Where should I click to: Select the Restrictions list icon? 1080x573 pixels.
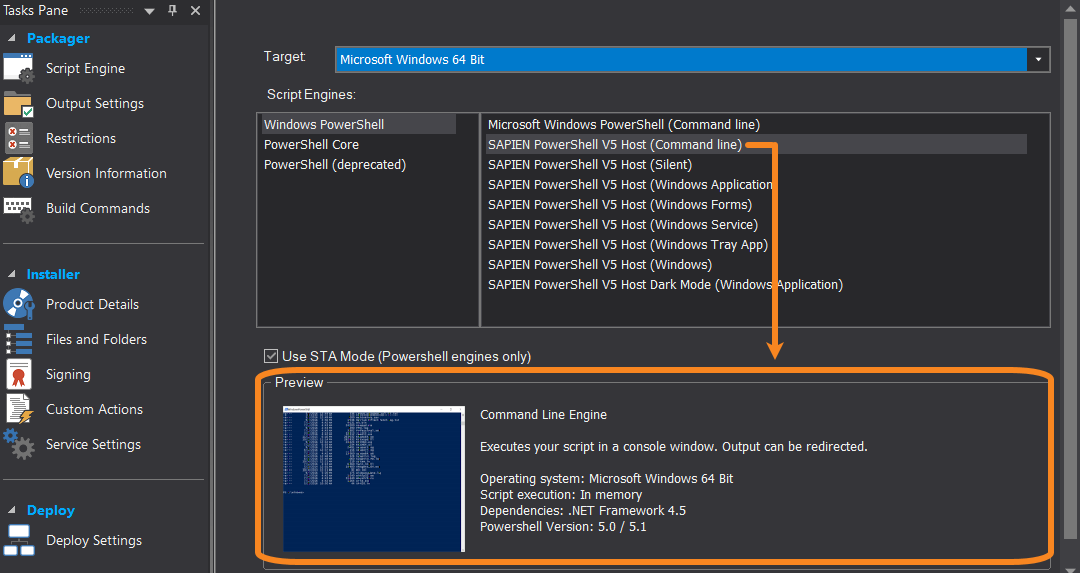tap(19, 138)
